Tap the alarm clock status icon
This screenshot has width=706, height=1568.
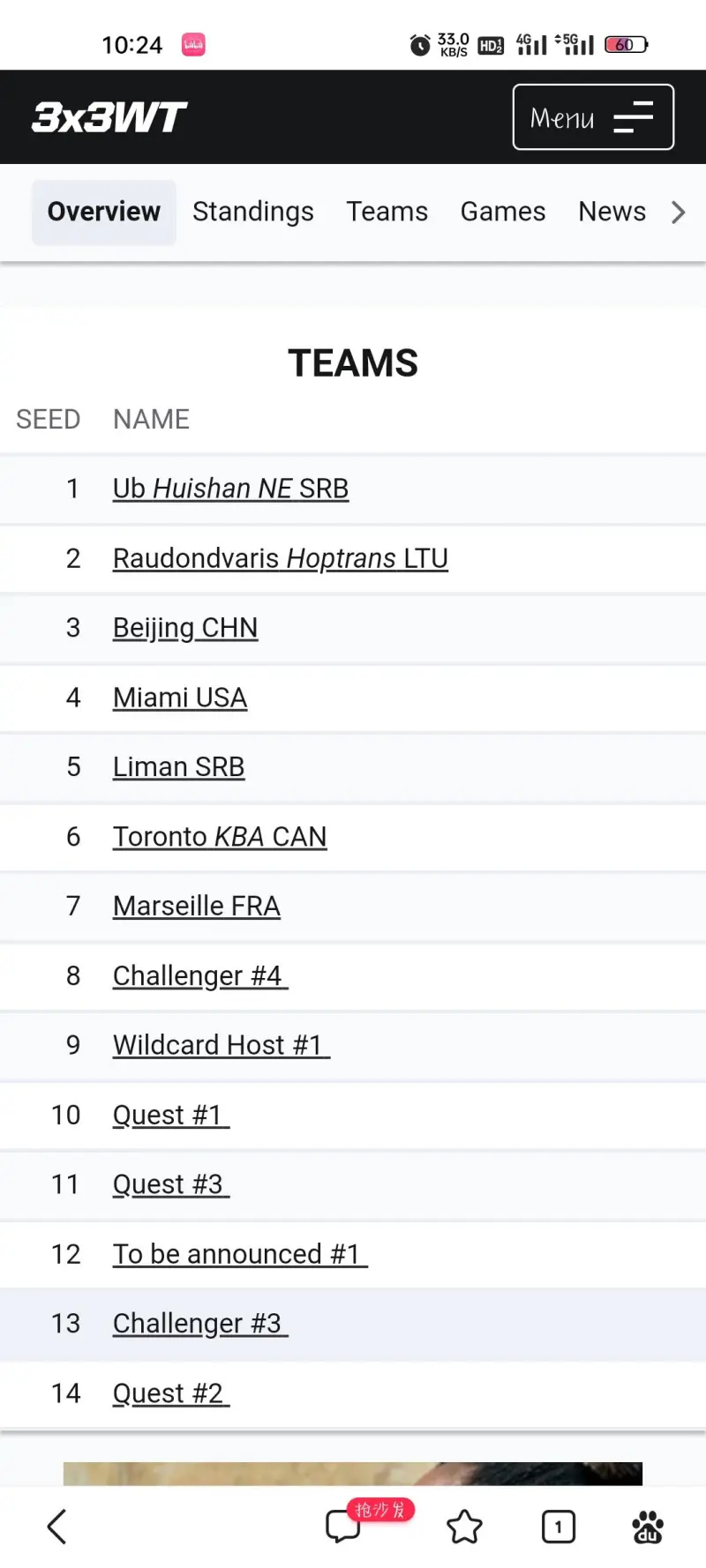[x=420, y=44]
